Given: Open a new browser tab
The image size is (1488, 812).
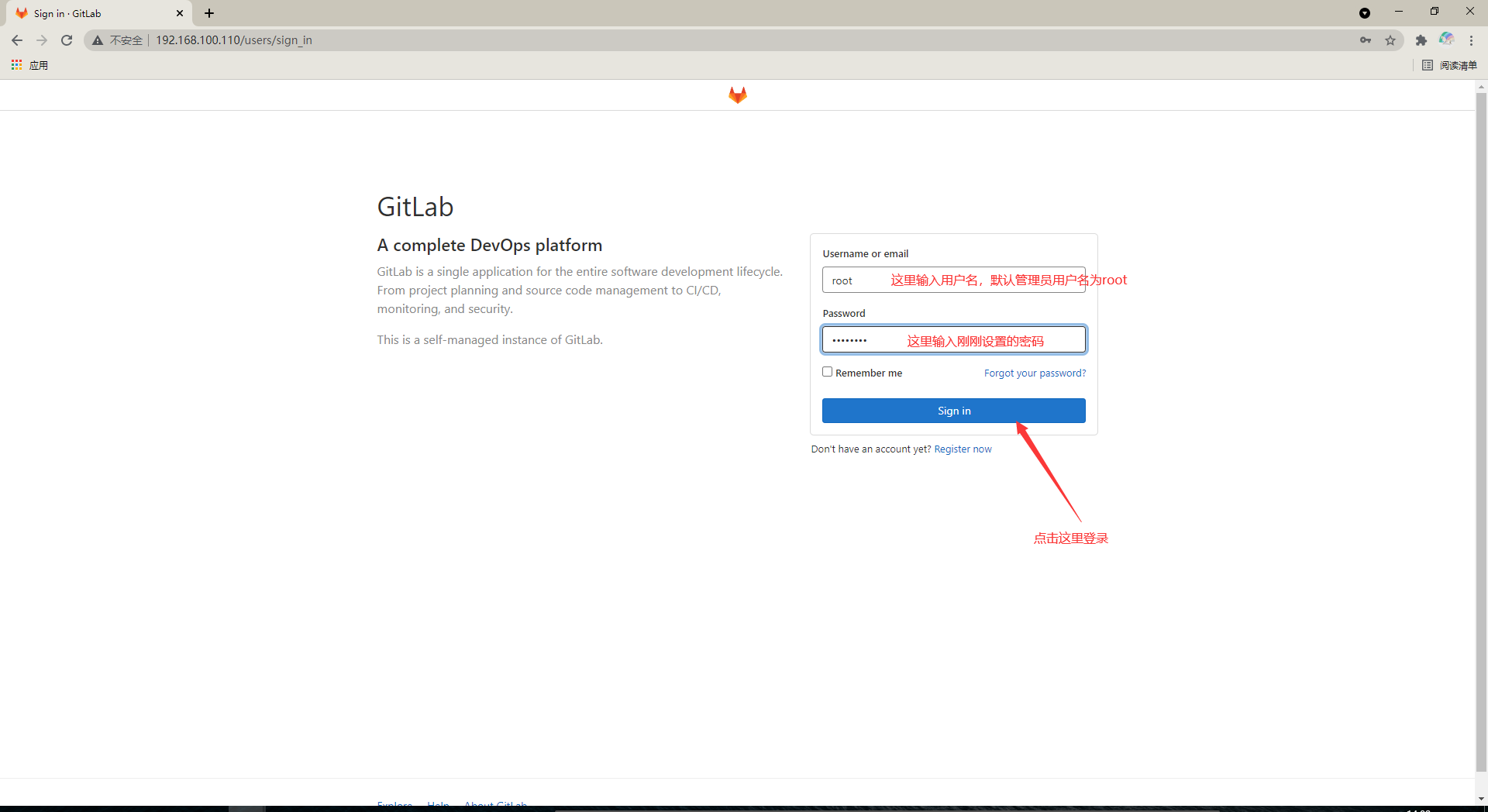Looking at the screenshot, I should pos(209,13).
